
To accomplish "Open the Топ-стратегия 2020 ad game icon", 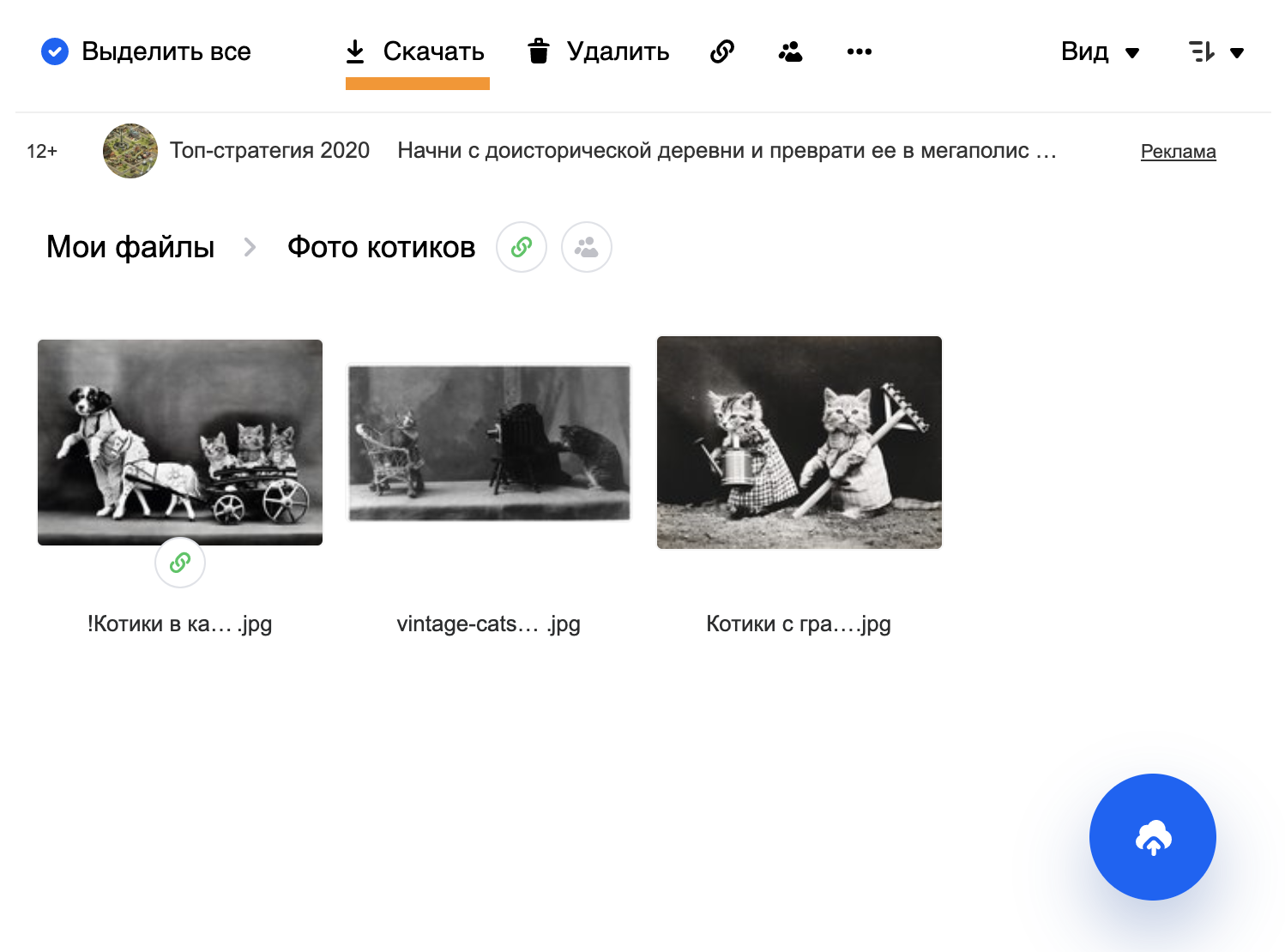I will [130, 151].
